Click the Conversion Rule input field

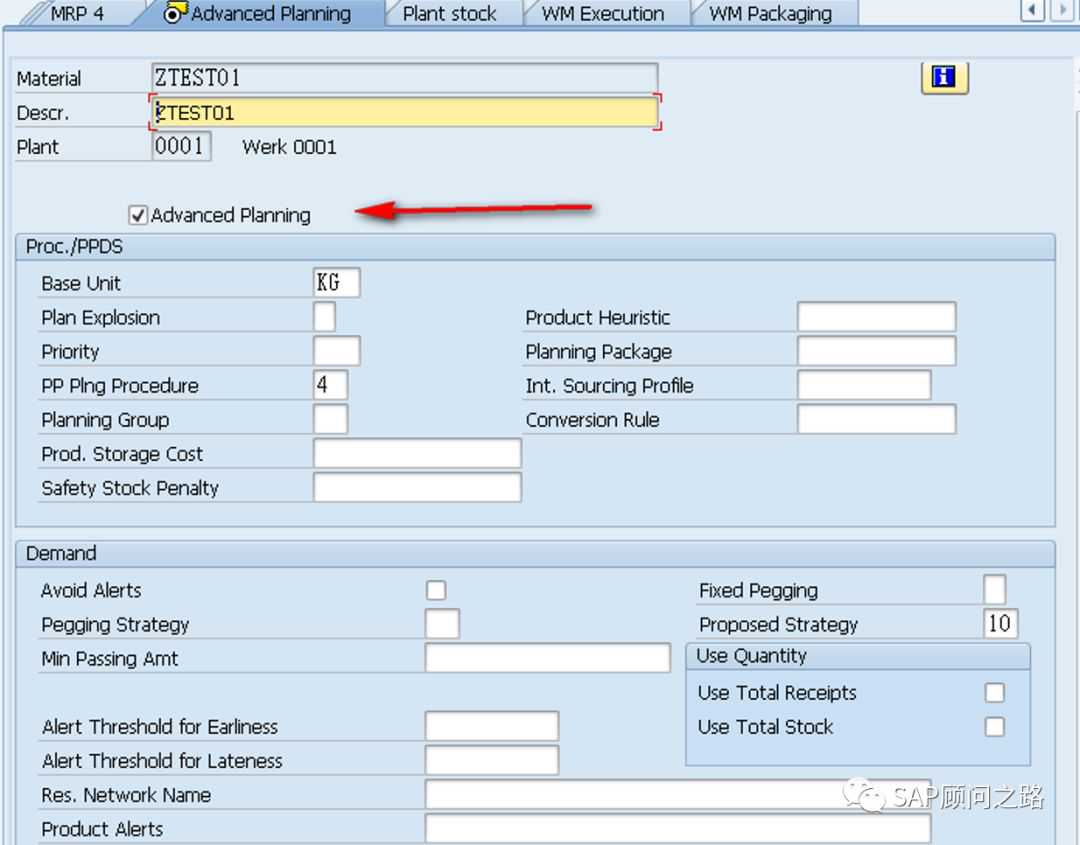coord(876,420)
